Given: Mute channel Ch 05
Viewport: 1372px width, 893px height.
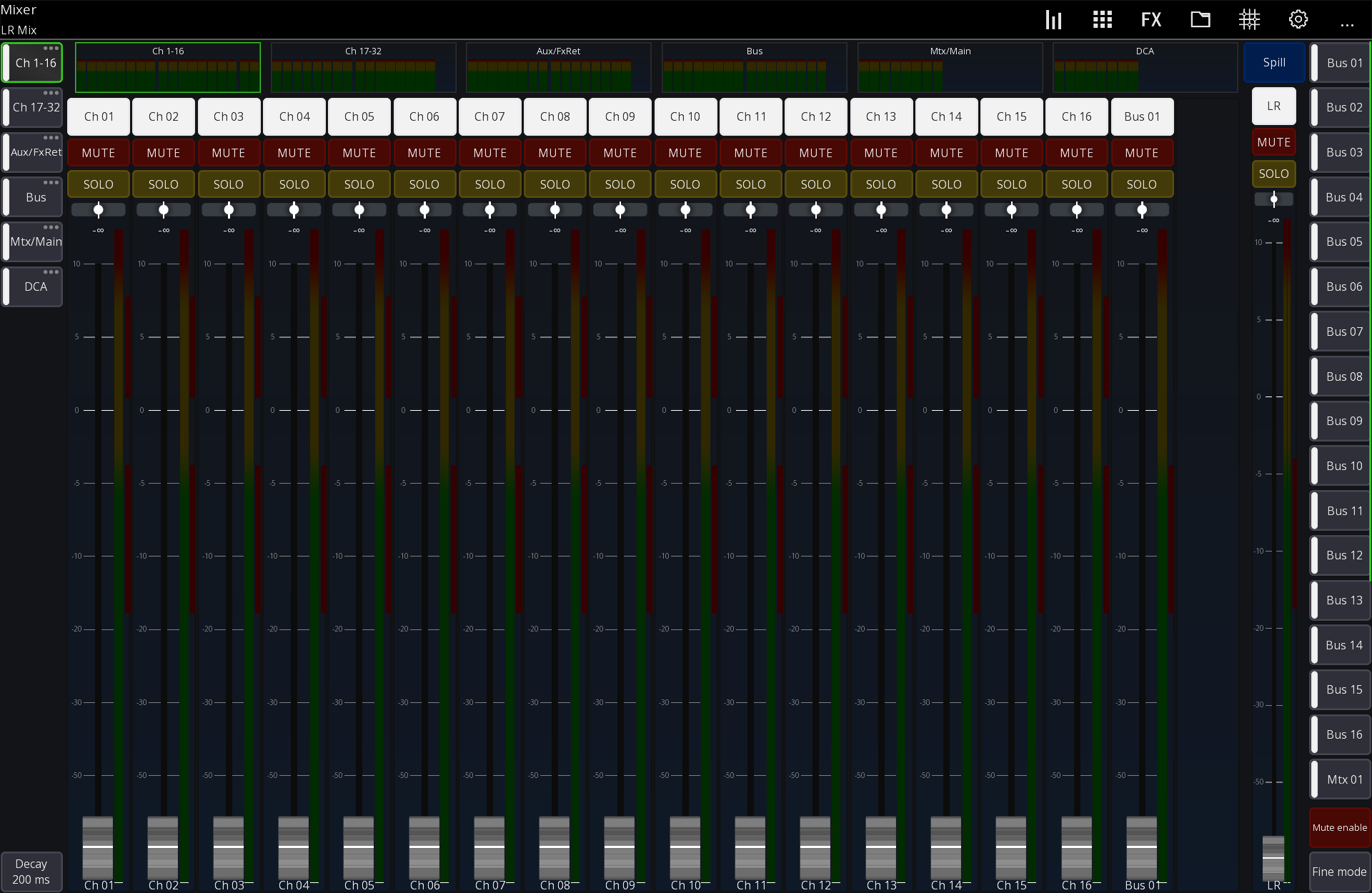Looking at the screenshot, I should [359, 153].
